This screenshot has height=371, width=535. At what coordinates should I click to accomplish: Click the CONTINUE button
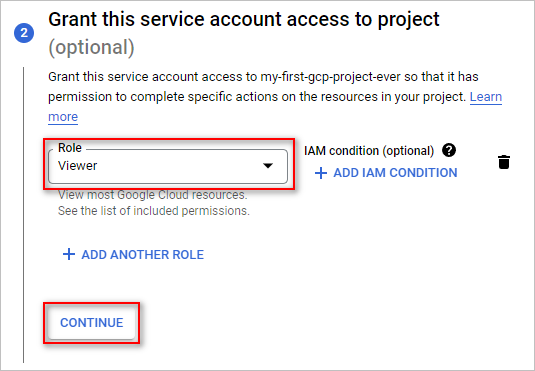coord(91,323)
